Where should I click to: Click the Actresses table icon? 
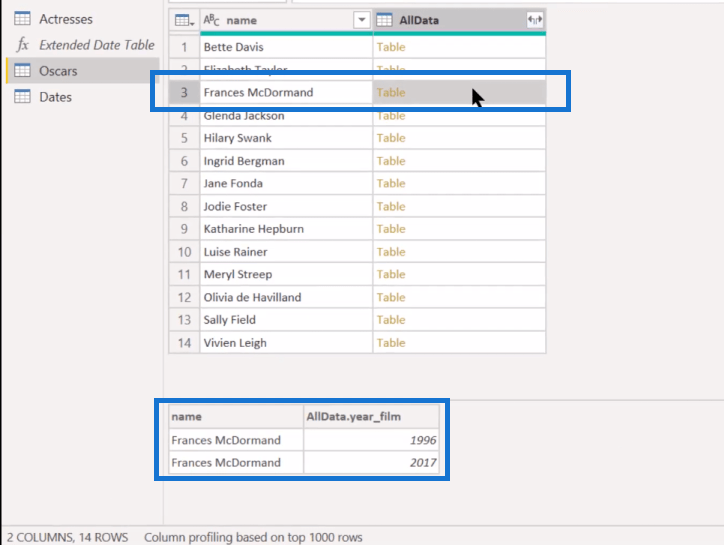point(22,19)
